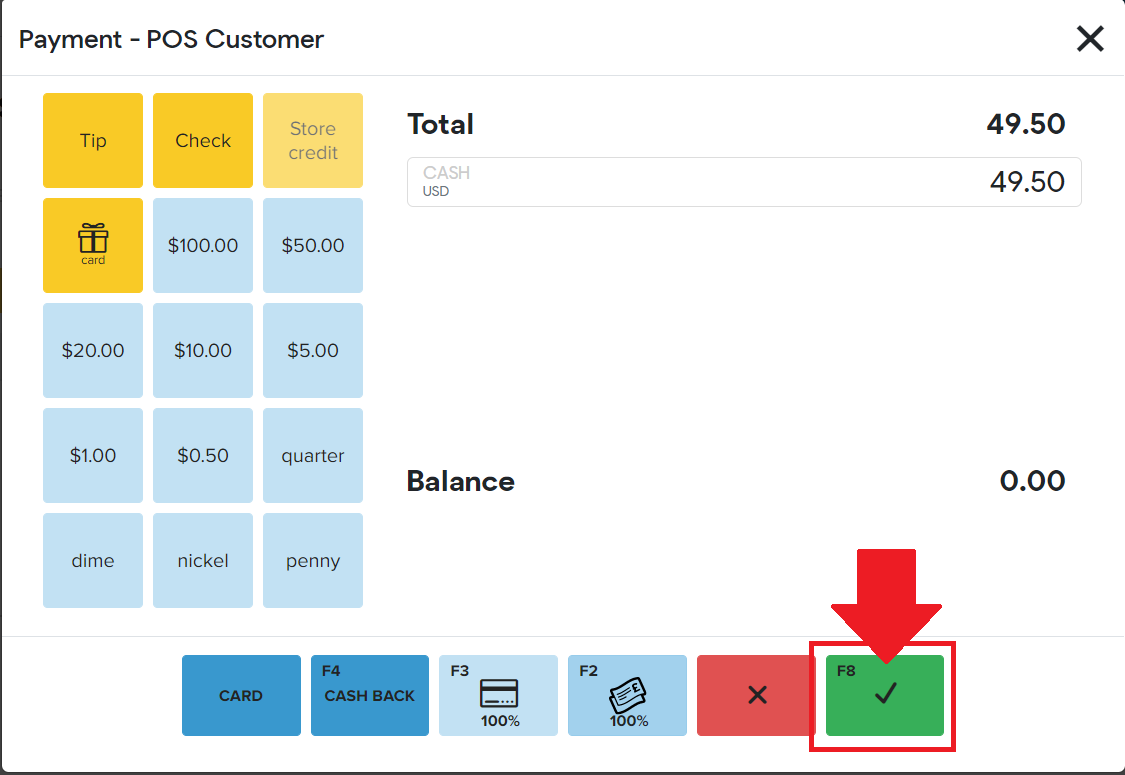
Task: Choose Store credit payment
Action: (313, 140)
